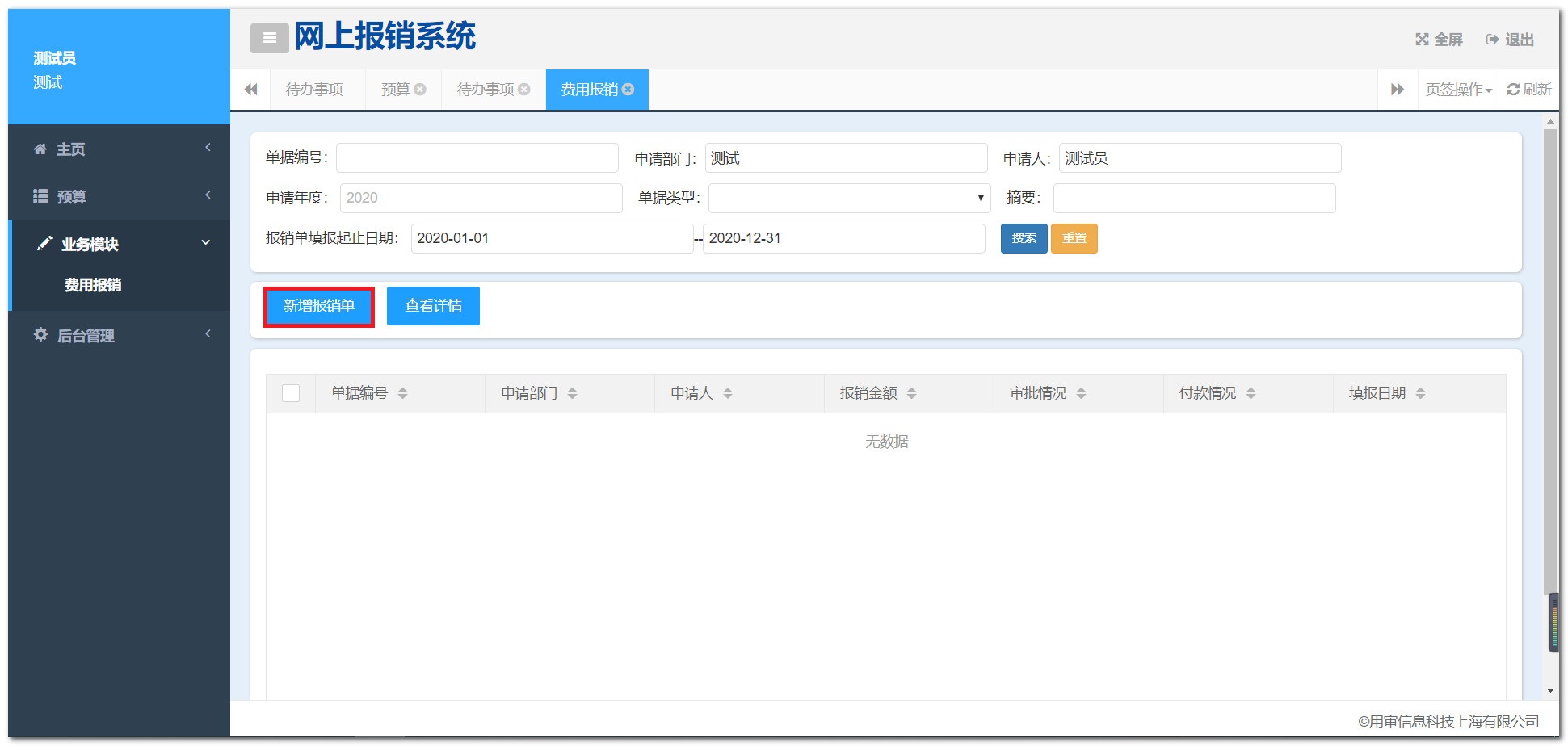
Task: Open the 页签操作 dropdown menu
Action: pos(1458,90)
